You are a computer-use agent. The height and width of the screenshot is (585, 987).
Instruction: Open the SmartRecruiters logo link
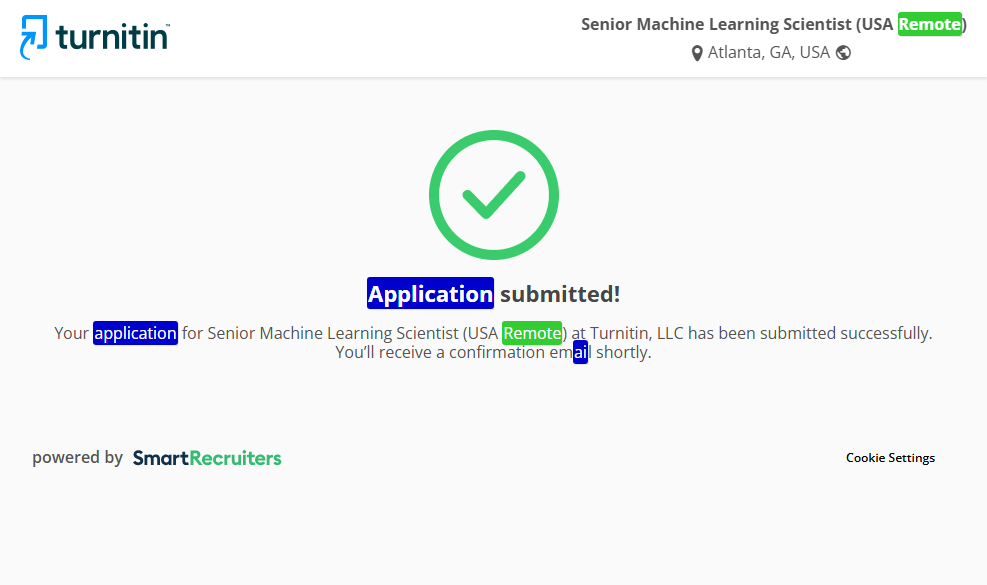pos(207,458)
